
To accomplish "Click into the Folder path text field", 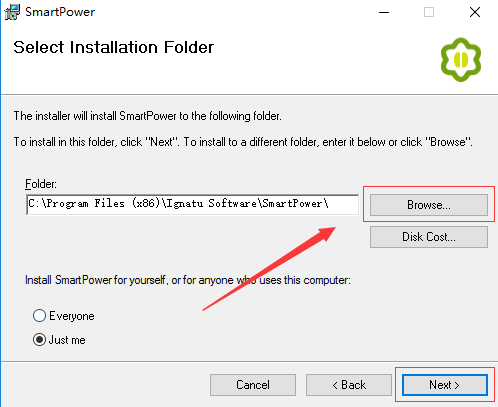I will pos(192,204).
